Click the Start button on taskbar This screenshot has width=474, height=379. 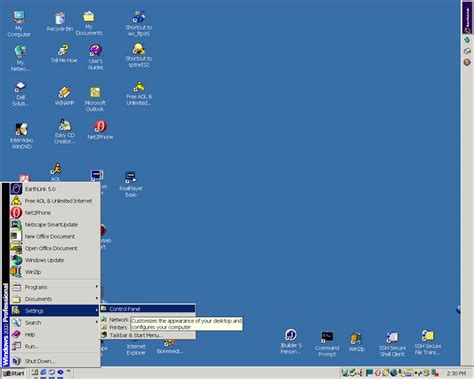click(x=14, y=373)
